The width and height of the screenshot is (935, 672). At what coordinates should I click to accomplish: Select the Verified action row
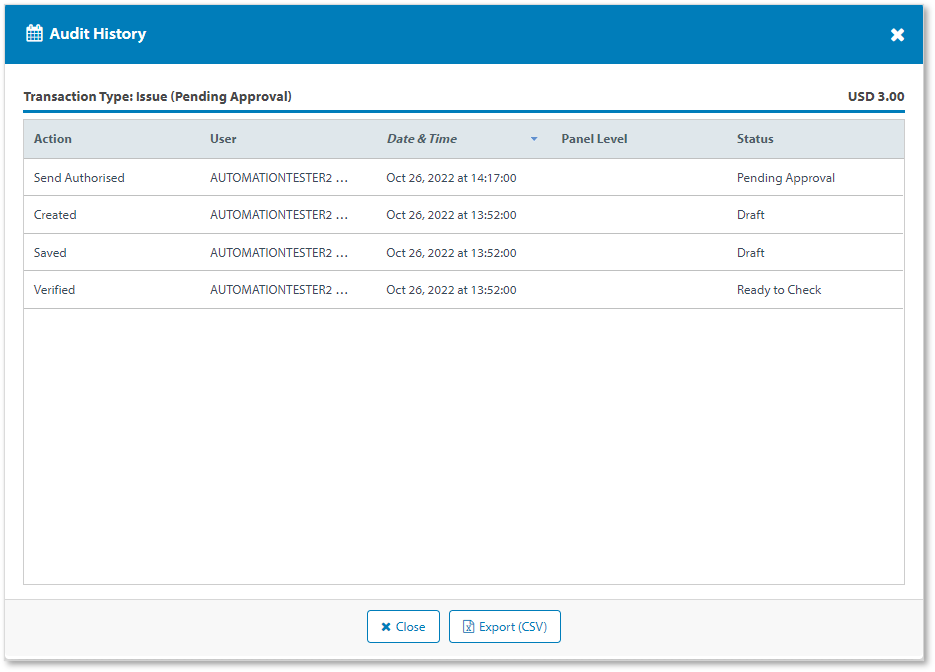54,290
